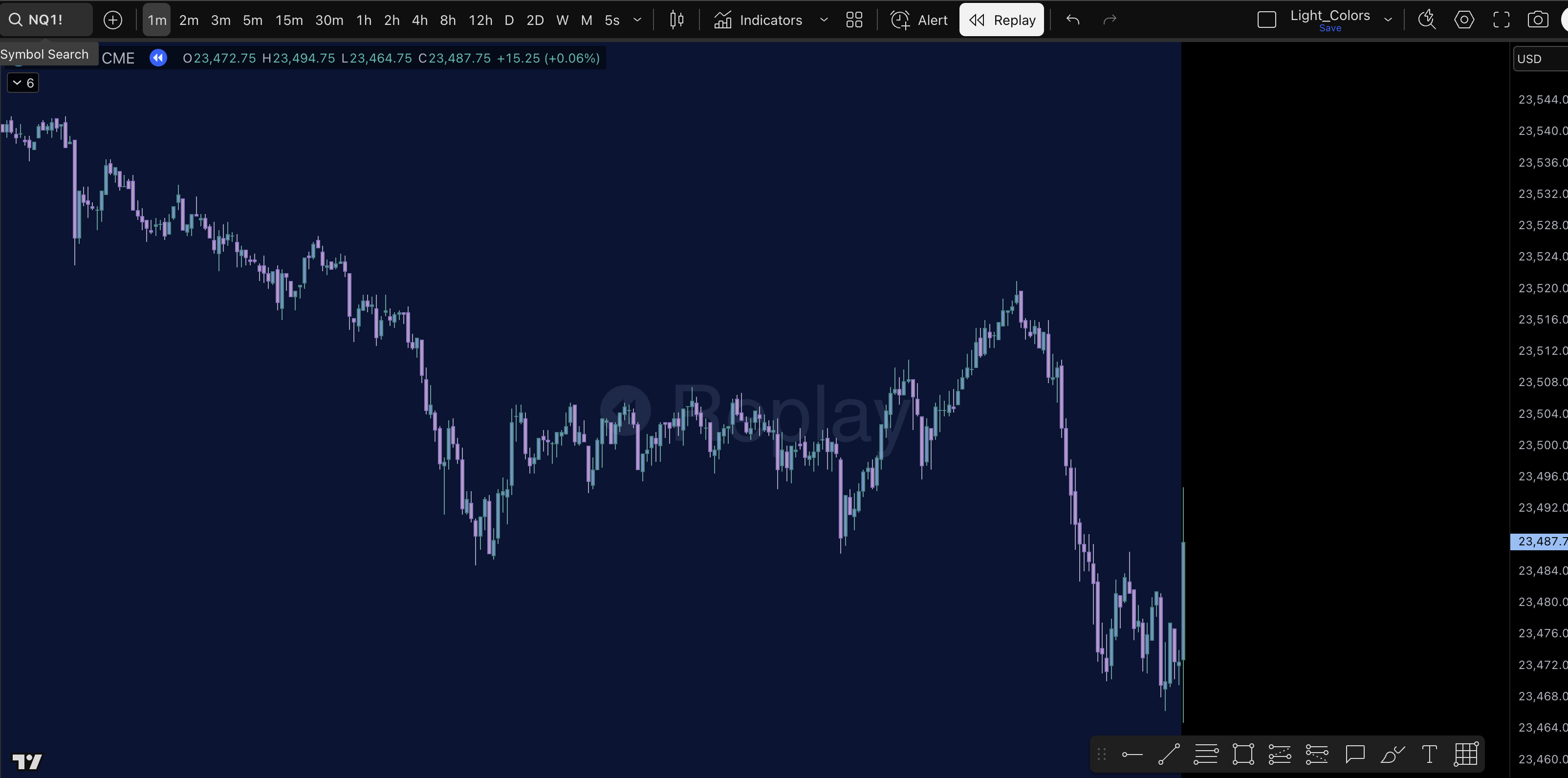Select the Callout annotation tool

(x=1355, y=755)
